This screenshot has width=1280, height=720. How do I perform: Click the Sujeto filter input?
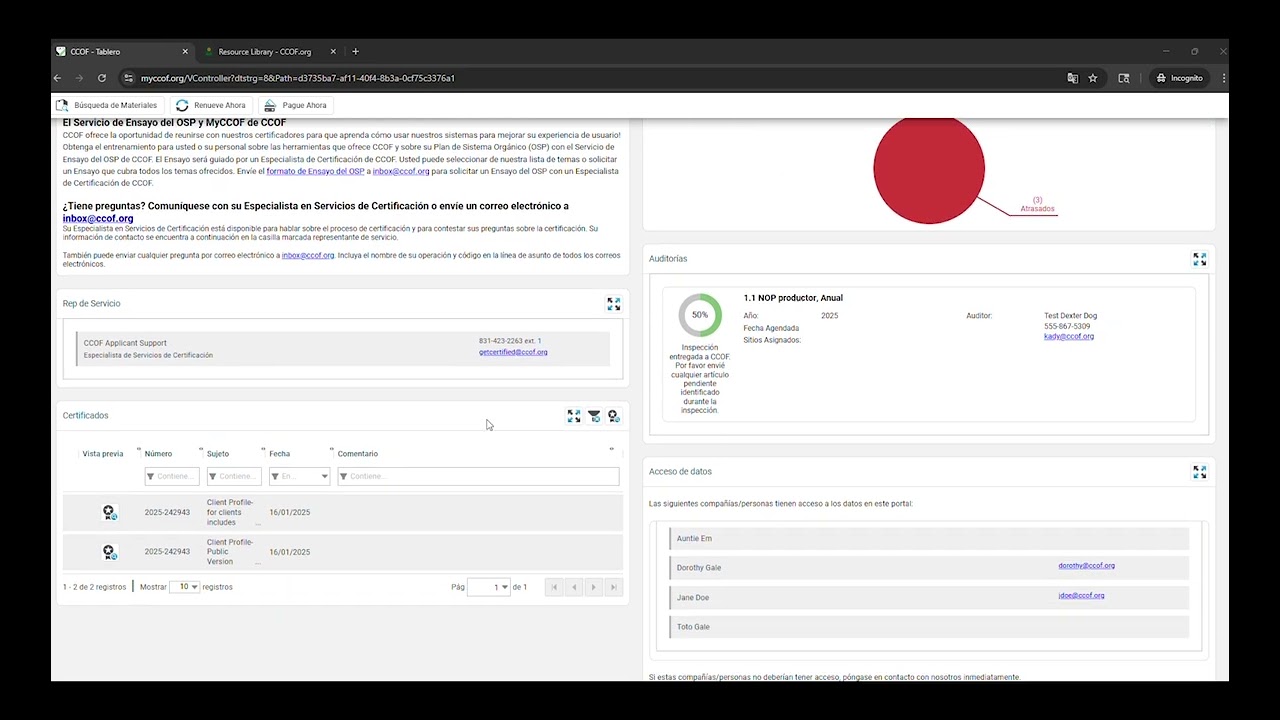click(234, 477)
